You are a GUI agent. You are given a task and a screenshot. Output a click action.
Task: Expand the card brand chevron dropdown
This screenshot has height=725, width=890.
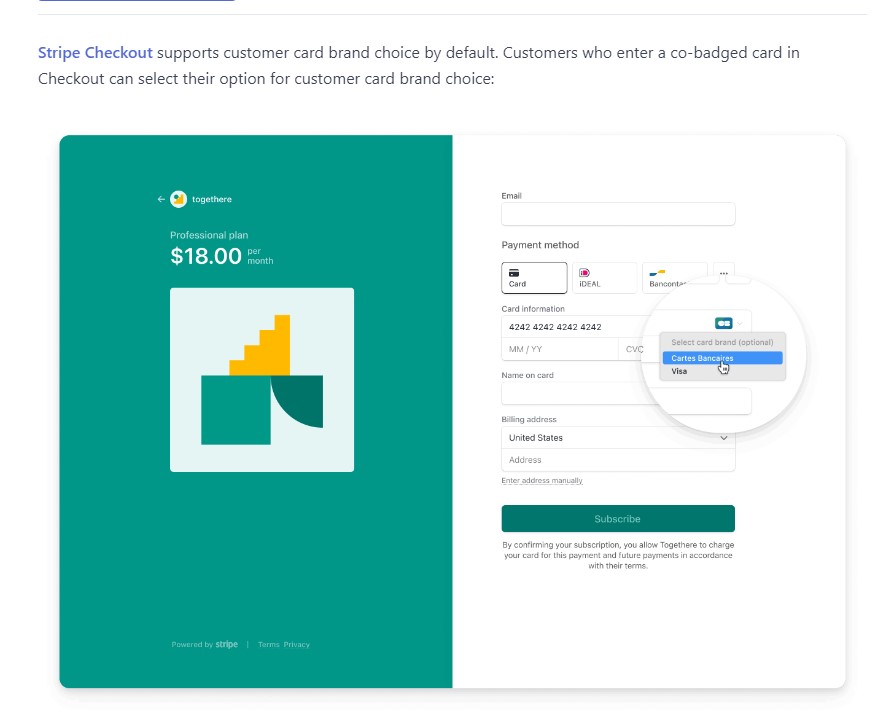740,324
